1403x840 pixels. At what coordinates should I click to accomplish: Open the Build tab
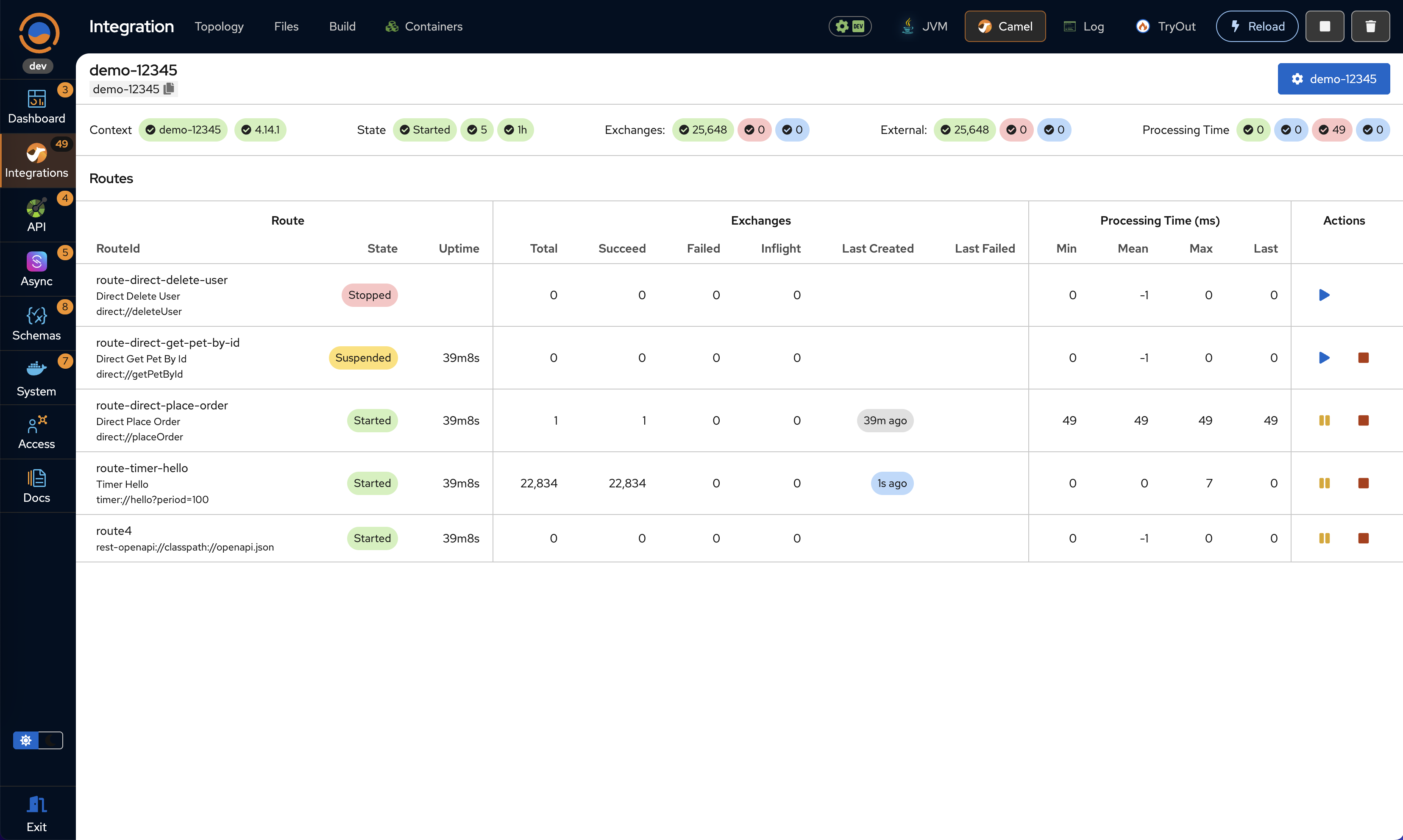[x=342, y=26]
